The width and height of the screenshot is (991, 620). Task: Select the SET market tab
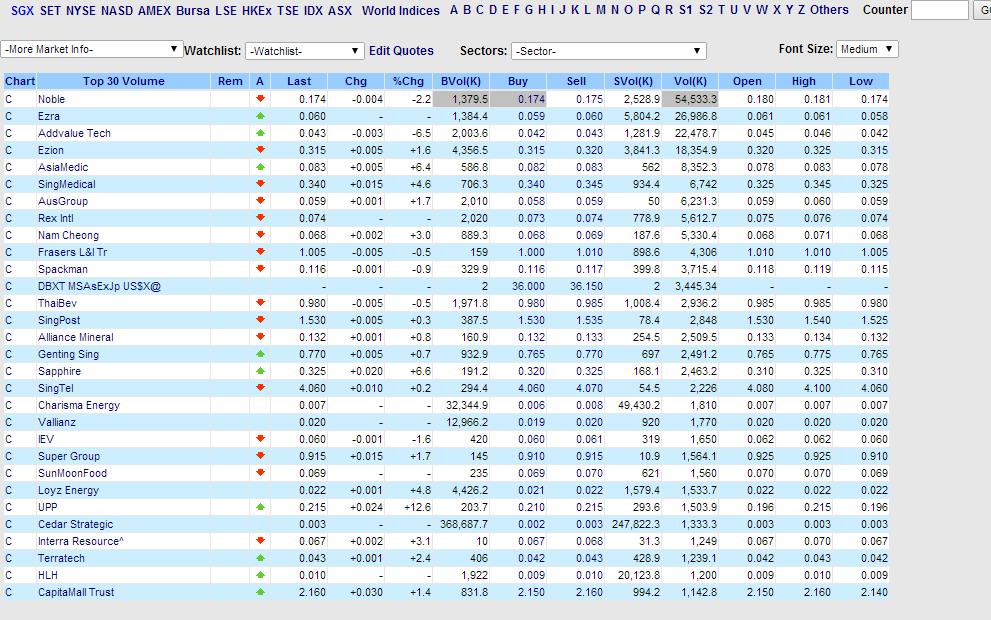(x=51, y=11)
